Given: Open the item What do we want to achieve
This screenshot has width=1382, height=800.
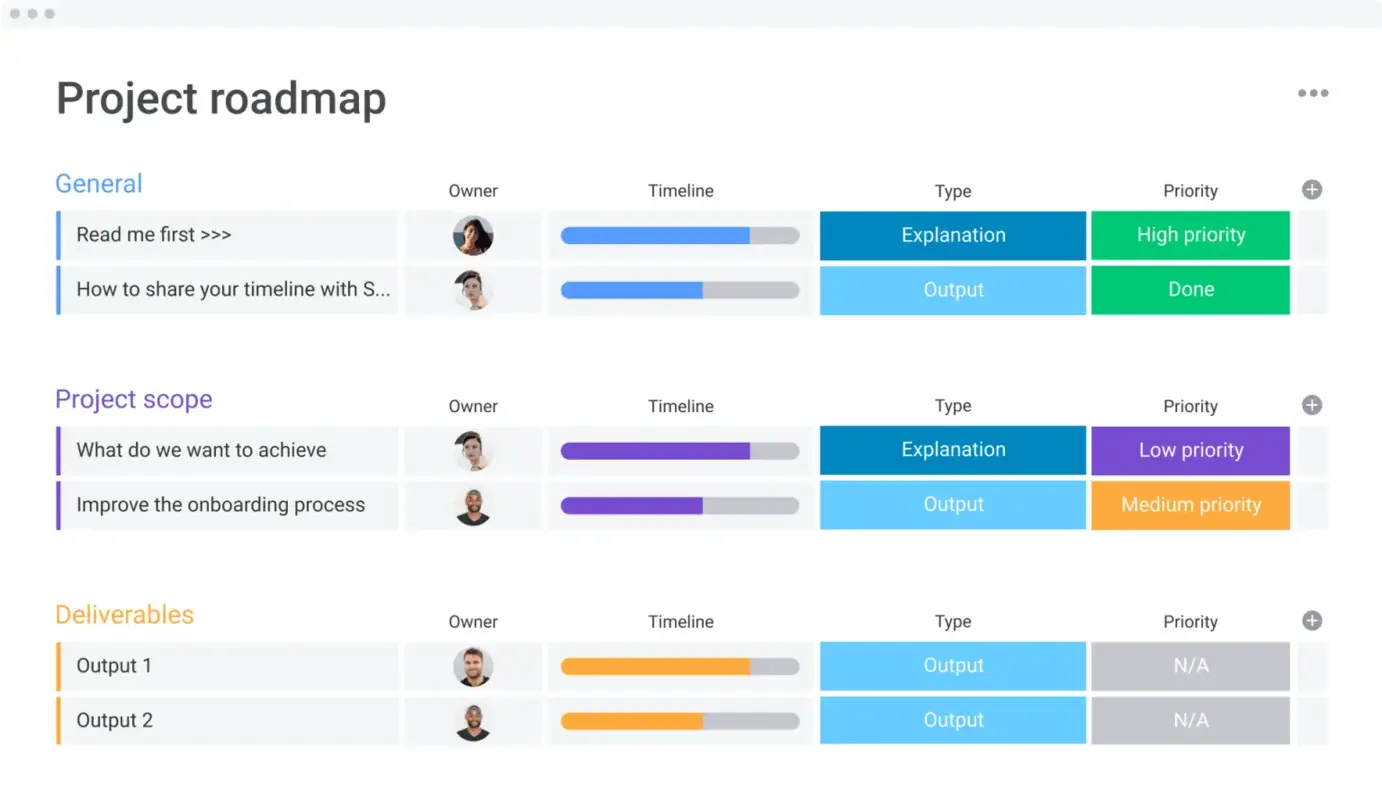Looking at the screenshot, I should [201, 450].
